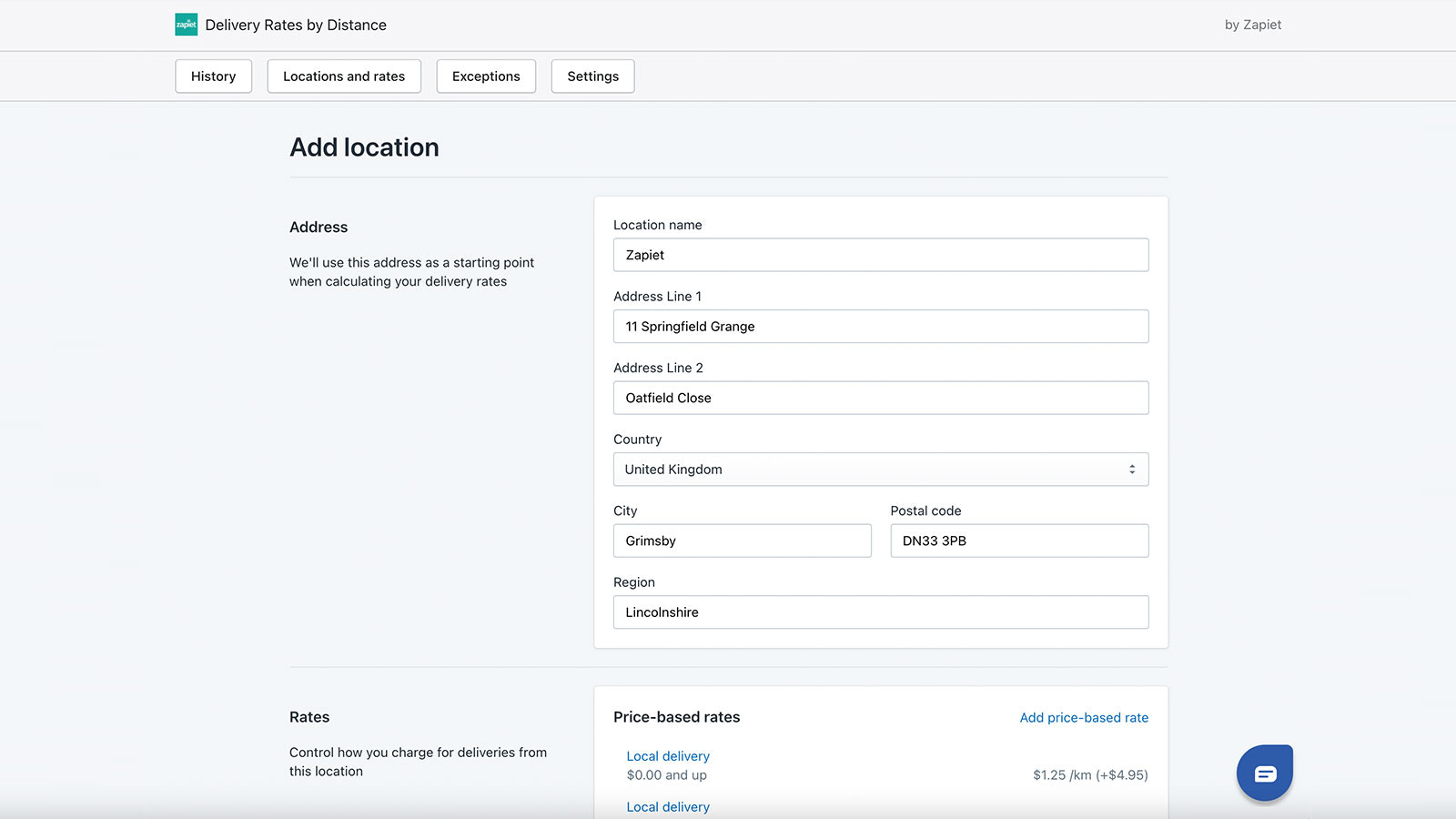The width and height of the screenshot is (1456, 819).
Task: Select the Location name field containing Zapiet
Action: coord(881,255)
